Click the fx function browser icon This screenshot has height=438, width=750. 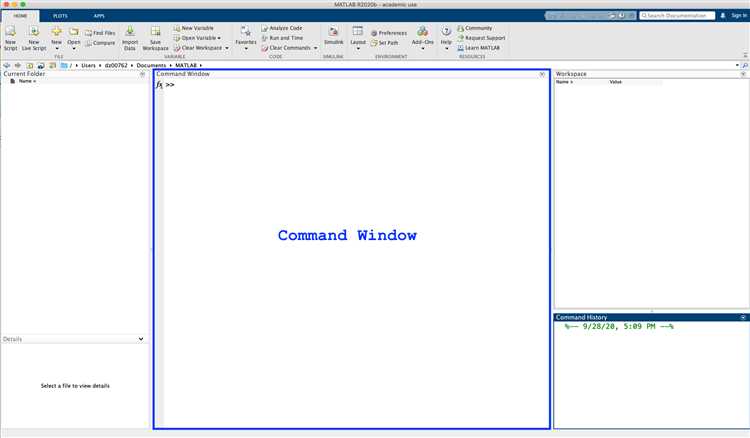[x=159, y=85]
